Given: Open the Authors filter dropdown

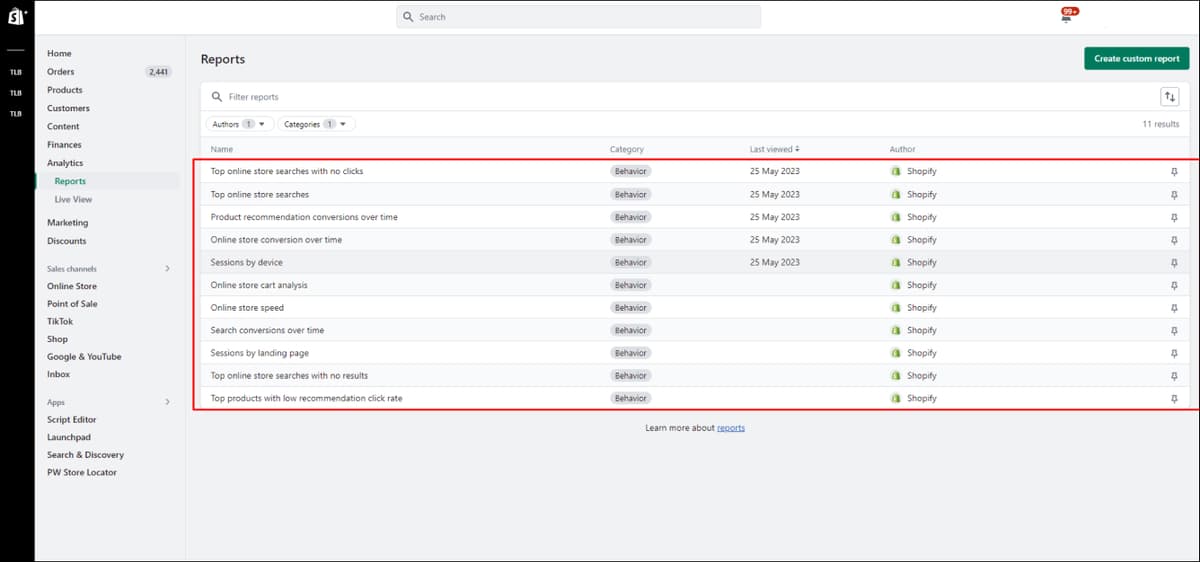Looking at the screenshot, I should coord(240,124).
